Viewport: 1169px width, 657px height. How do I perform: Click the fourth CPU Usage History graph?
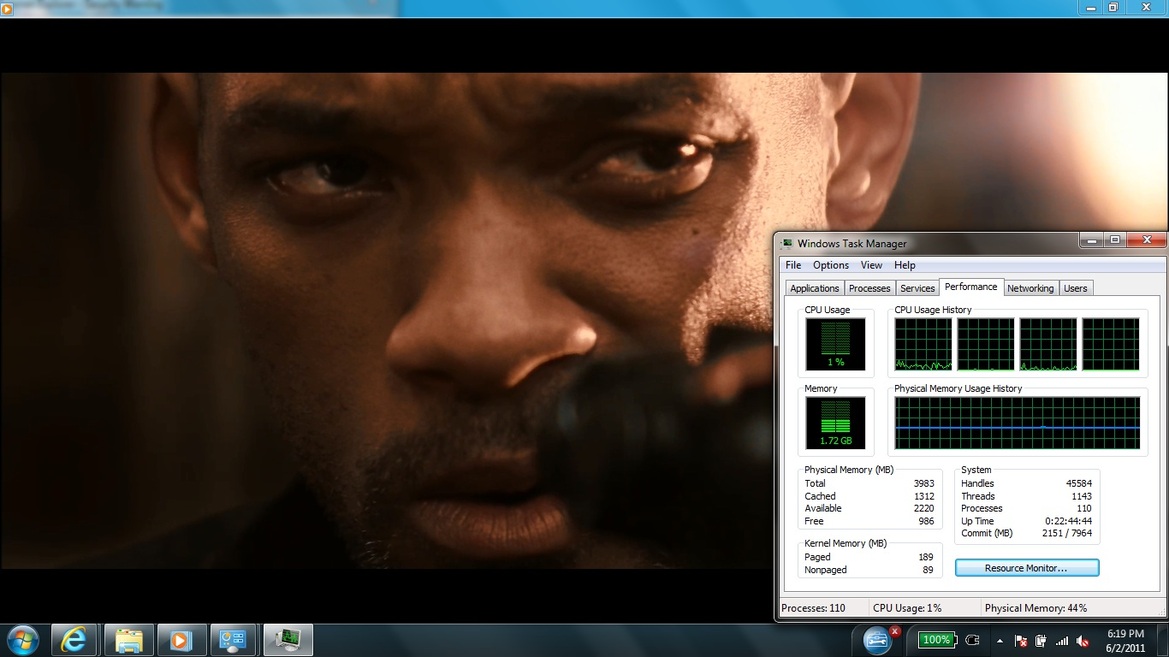[1111, 344]
